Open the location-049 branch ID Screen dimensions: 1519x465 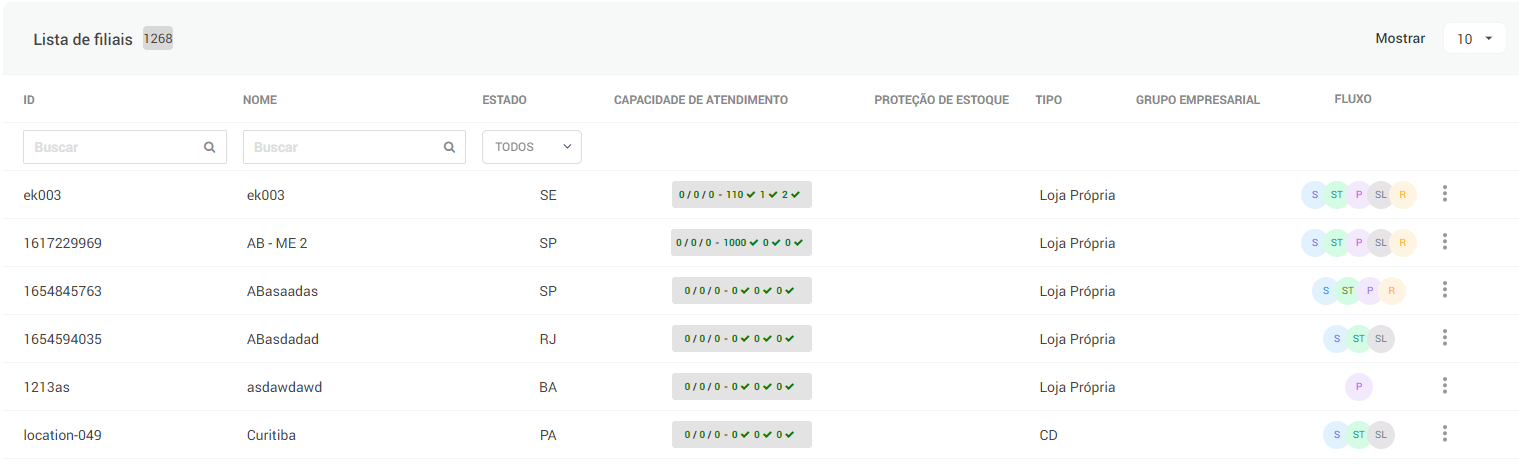63,435
